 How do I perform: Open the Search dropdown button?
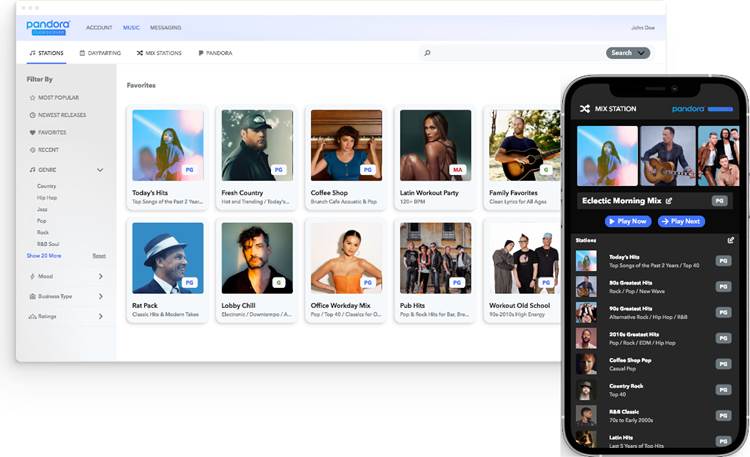click(x=628, y=53)
